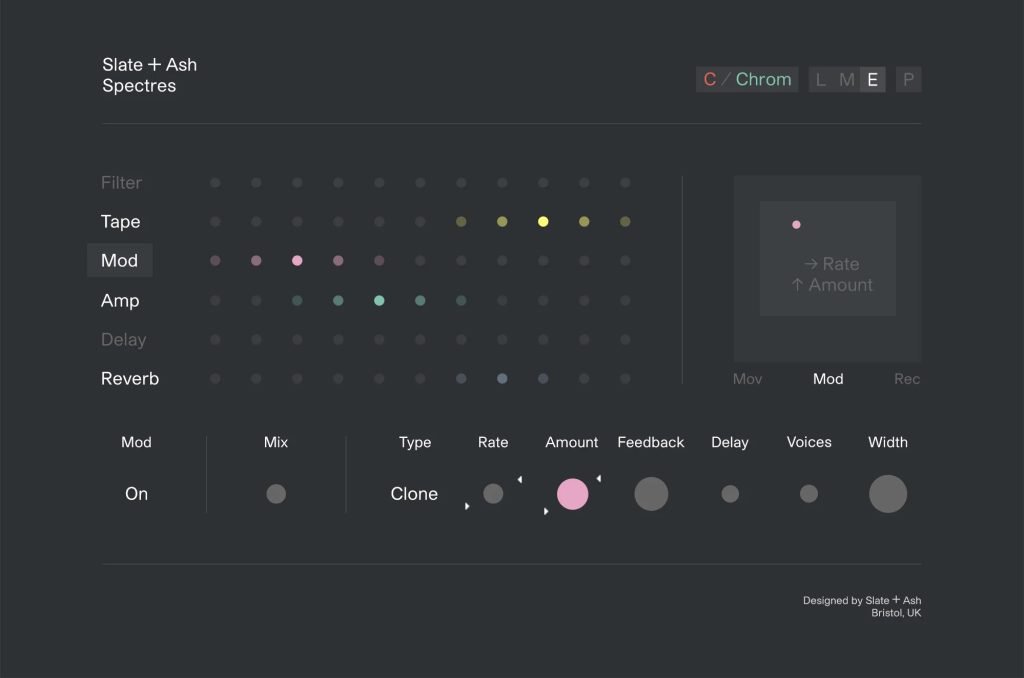The height and width of the screenshot is (678, 1024).
Task: Click the pink dot in XY pad
Action: coord(796,225)
